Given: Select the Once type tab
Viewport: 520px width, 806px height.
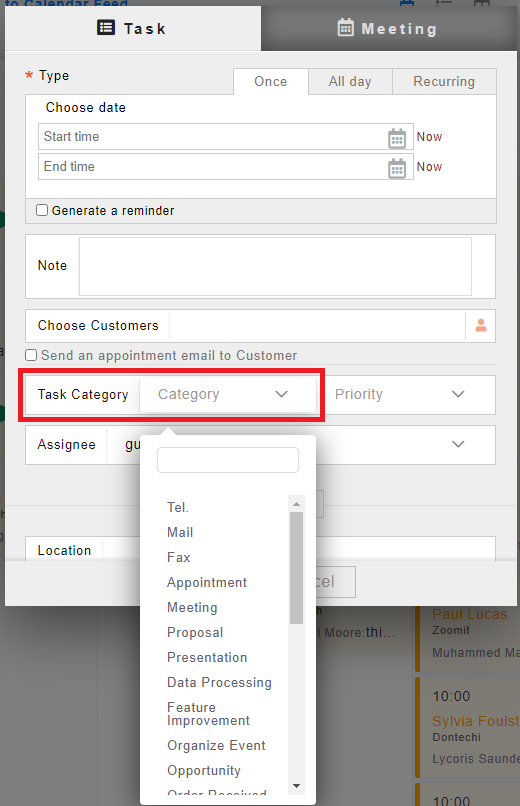Looking at the screenshot, I should point(271,82).
